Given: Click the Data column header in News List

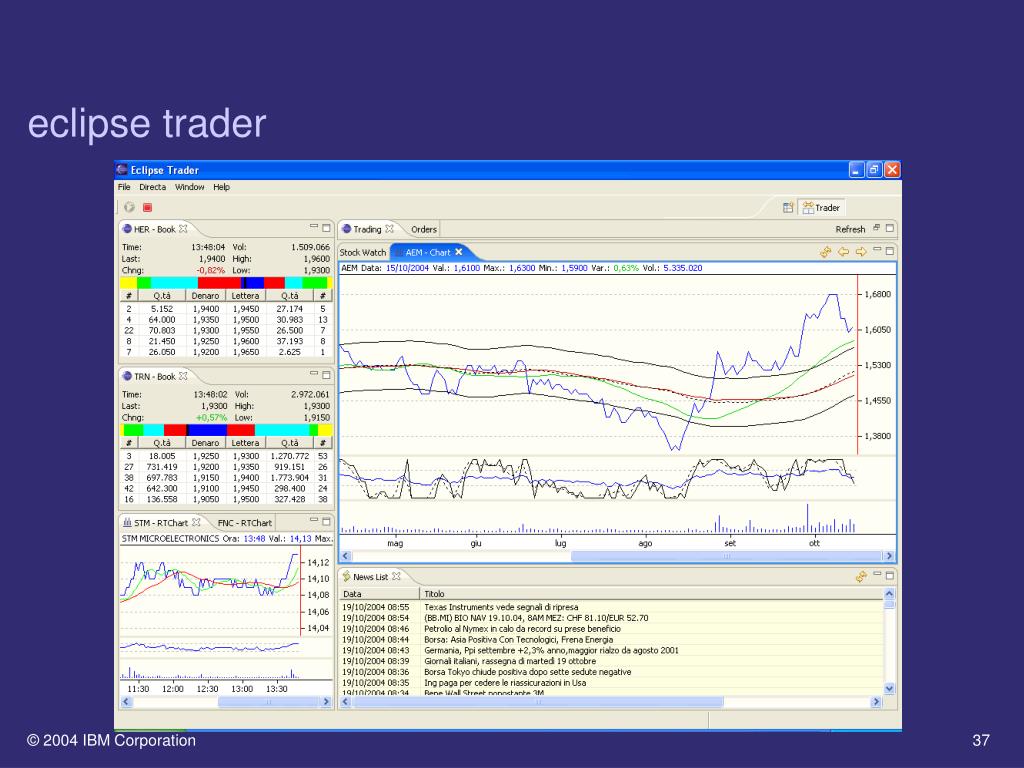Looking at the screenshot, I should point(380,594).
